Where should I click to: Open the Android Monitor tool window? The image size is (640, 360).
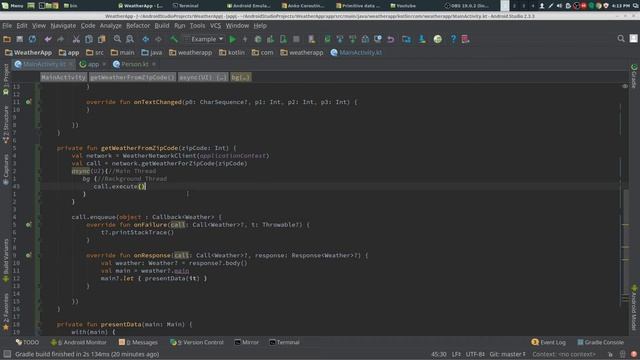(78, 342)
